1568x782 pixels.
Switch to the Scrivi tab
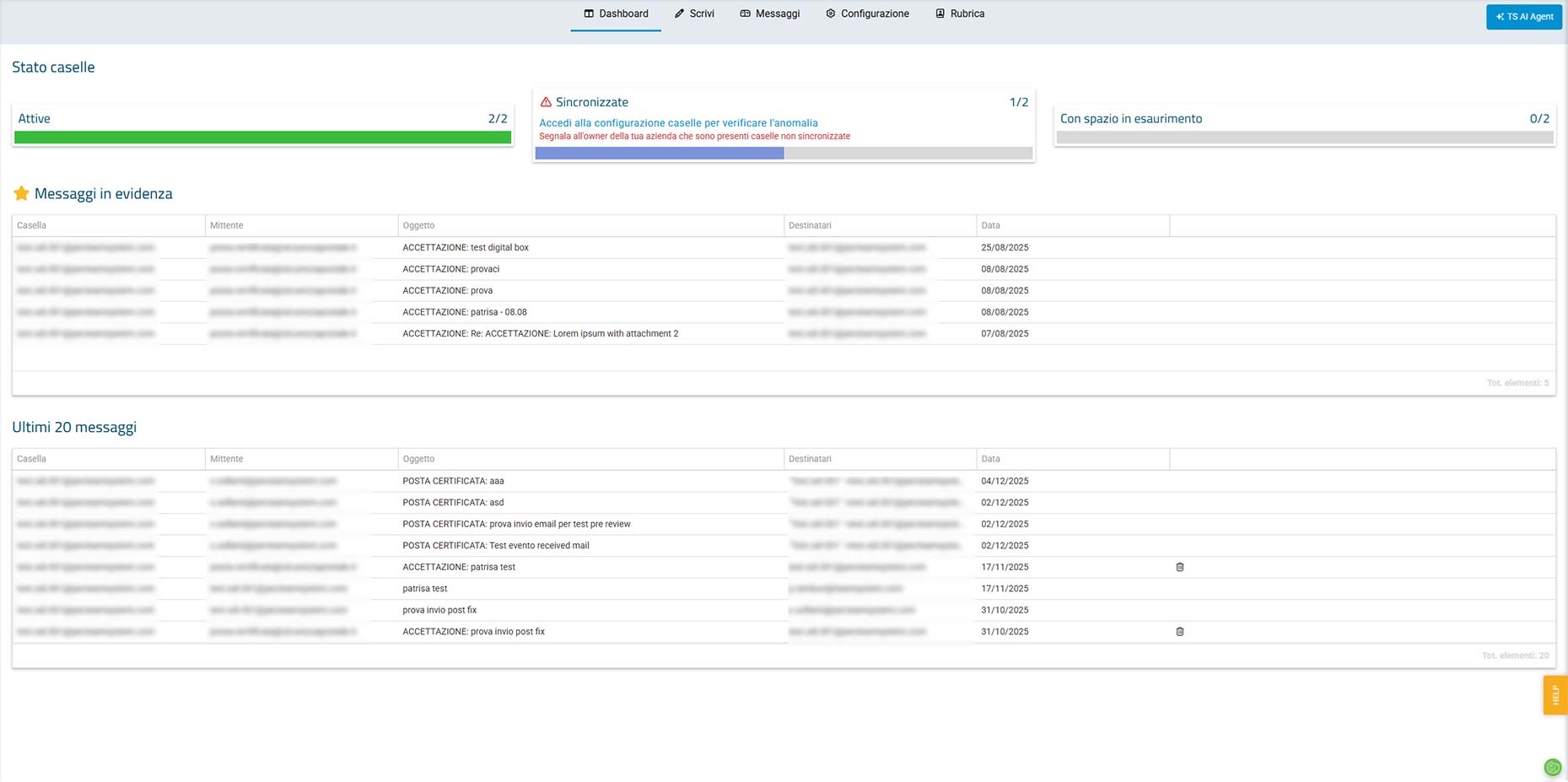click(694, 14)
